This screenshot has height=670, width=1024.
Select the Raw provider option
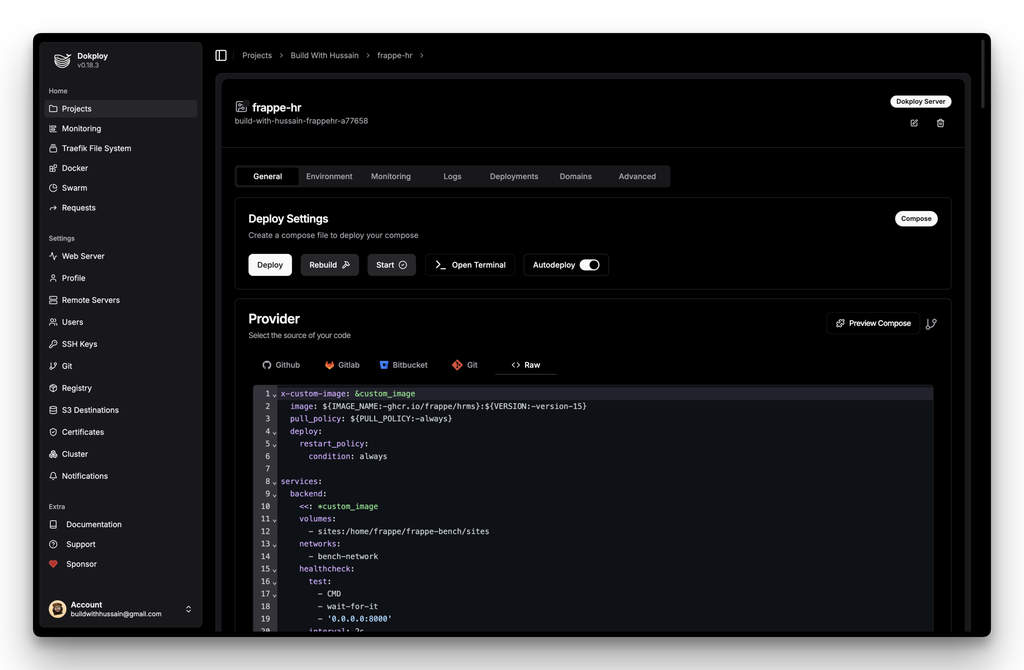pyautogui.click(x=525, y=365)
